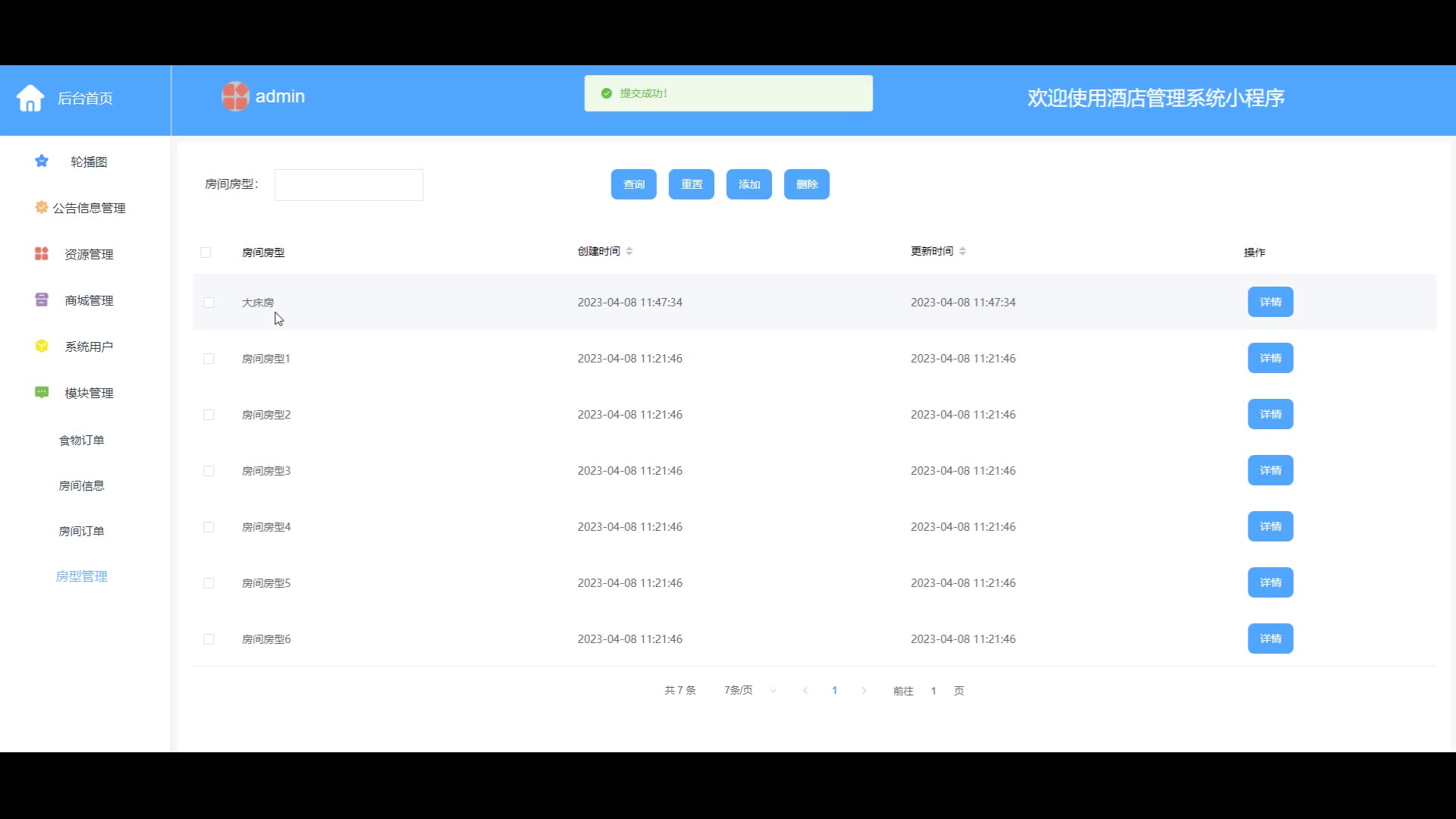Image resolution: width=1456 pixels, height=819 pixels.
Task: Toggle the select-all checkbox in table header
Action: (x=206, y=253)
